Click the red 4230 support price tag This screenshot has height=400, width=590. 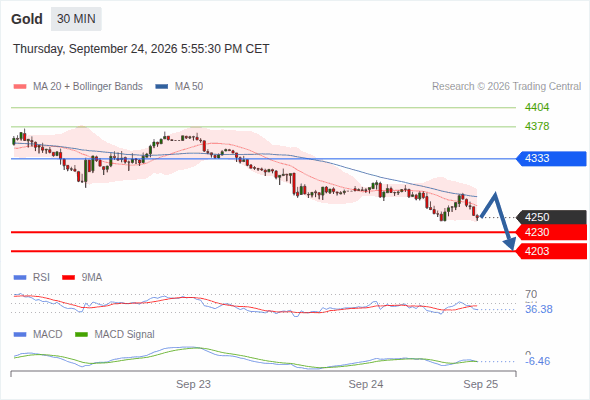tap(551, 232)
